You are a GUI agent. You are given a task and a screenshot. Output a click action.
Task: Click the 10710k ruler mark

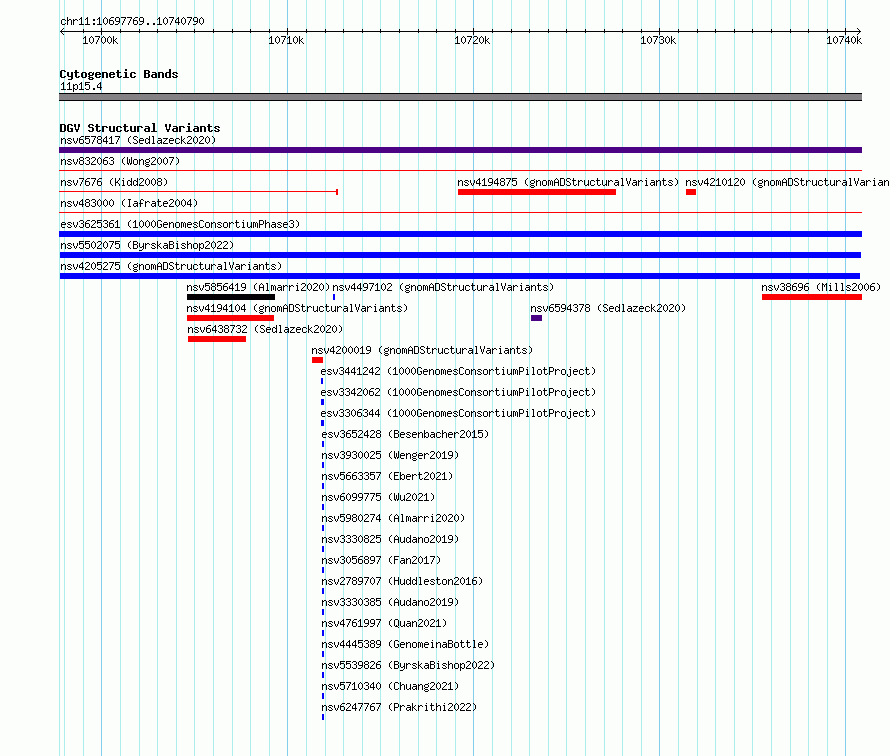coord(286,40)
